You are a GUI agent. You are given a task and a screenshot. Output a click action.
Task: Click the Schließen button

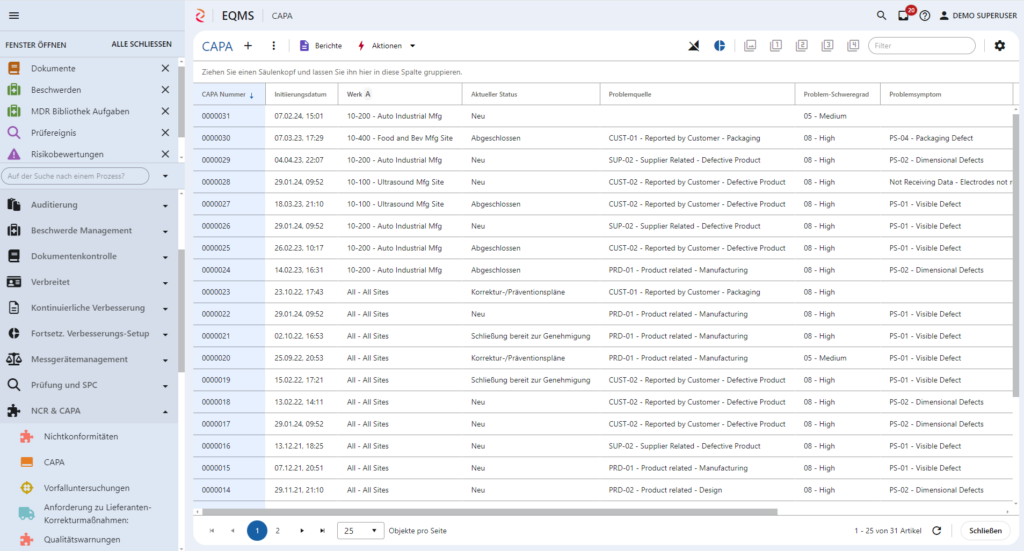[985, 531]
